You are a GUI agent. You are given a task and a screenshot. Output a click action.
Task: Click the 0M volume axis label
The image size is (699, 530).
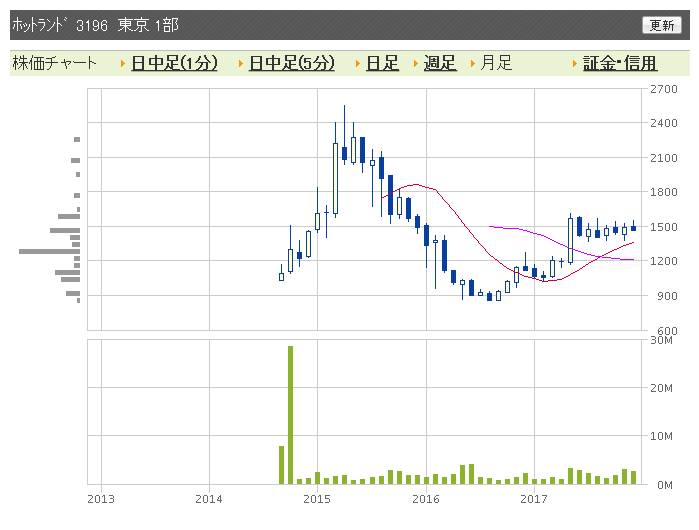coord(665,485)
